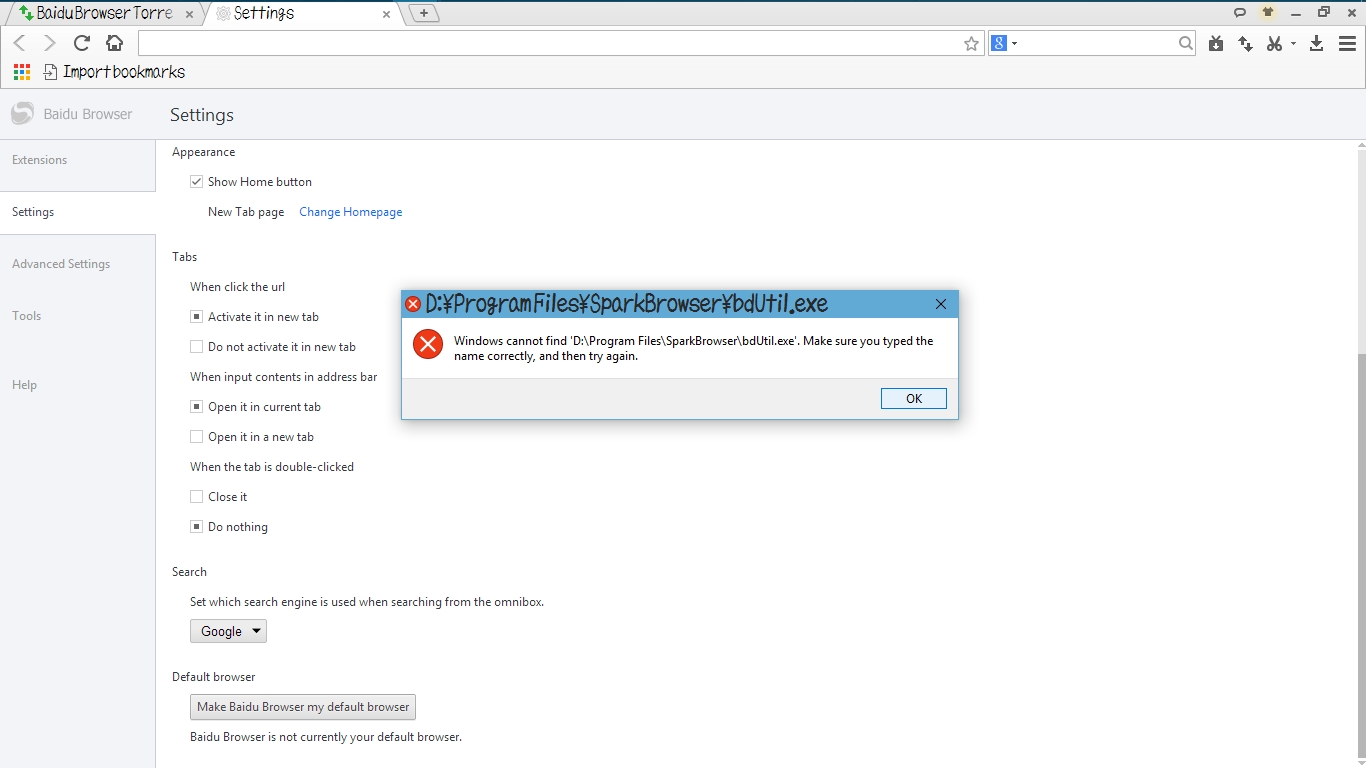Image resolution: width=1366 pixels, height=768 pixels.
Task: Click the scrollbar up arrow
Action: (1360, 146)
